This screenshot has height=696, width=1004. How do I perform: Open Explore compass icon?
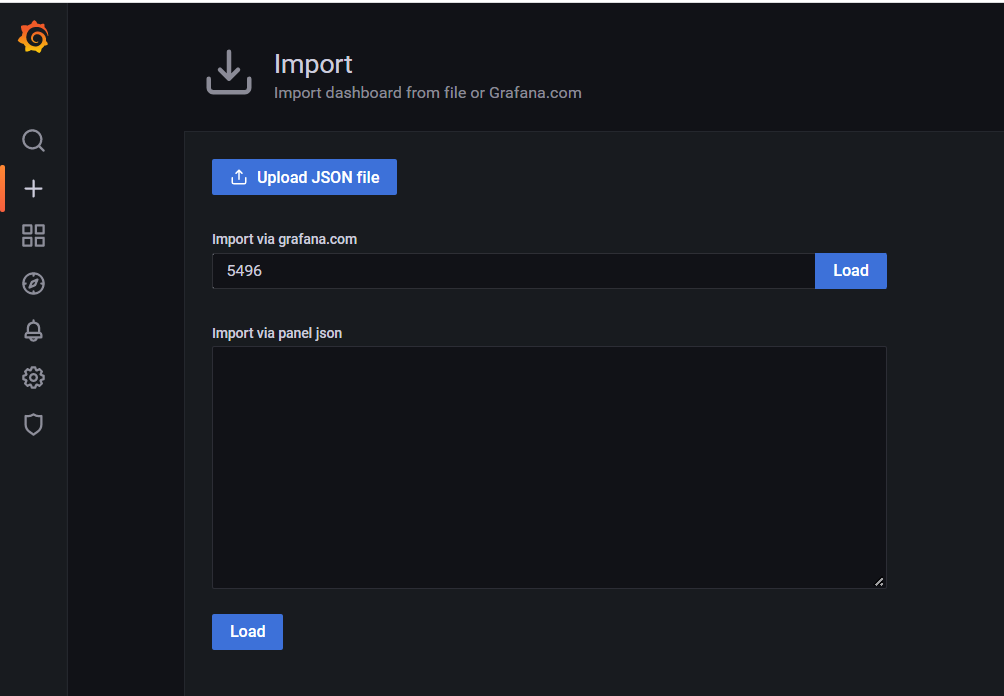pos(33,283)
